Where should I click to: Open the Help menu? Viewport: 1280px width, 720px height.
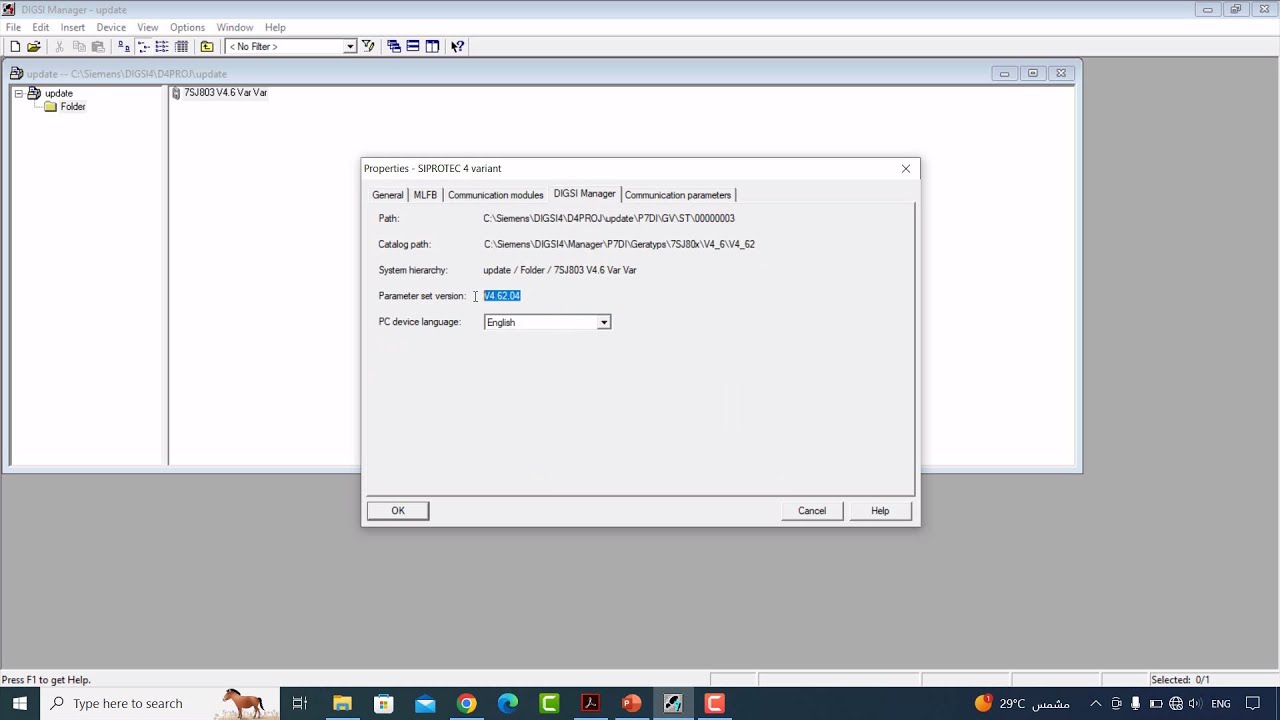point(275,27)
